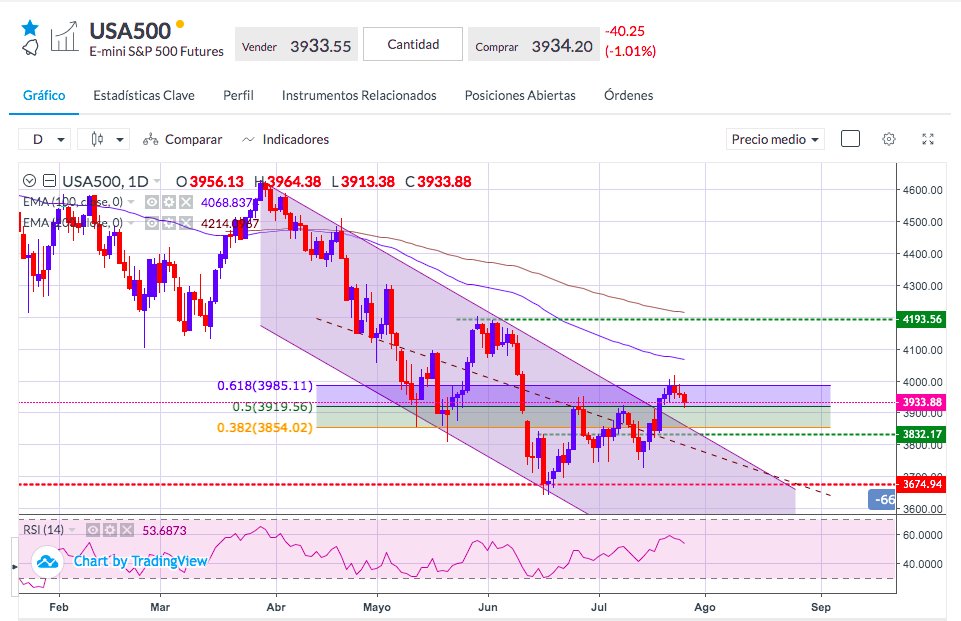Collapse the indicator legend with circled chevron
Image resolution: width=961 pixels, height=621 pixels.
pos(29,181)
